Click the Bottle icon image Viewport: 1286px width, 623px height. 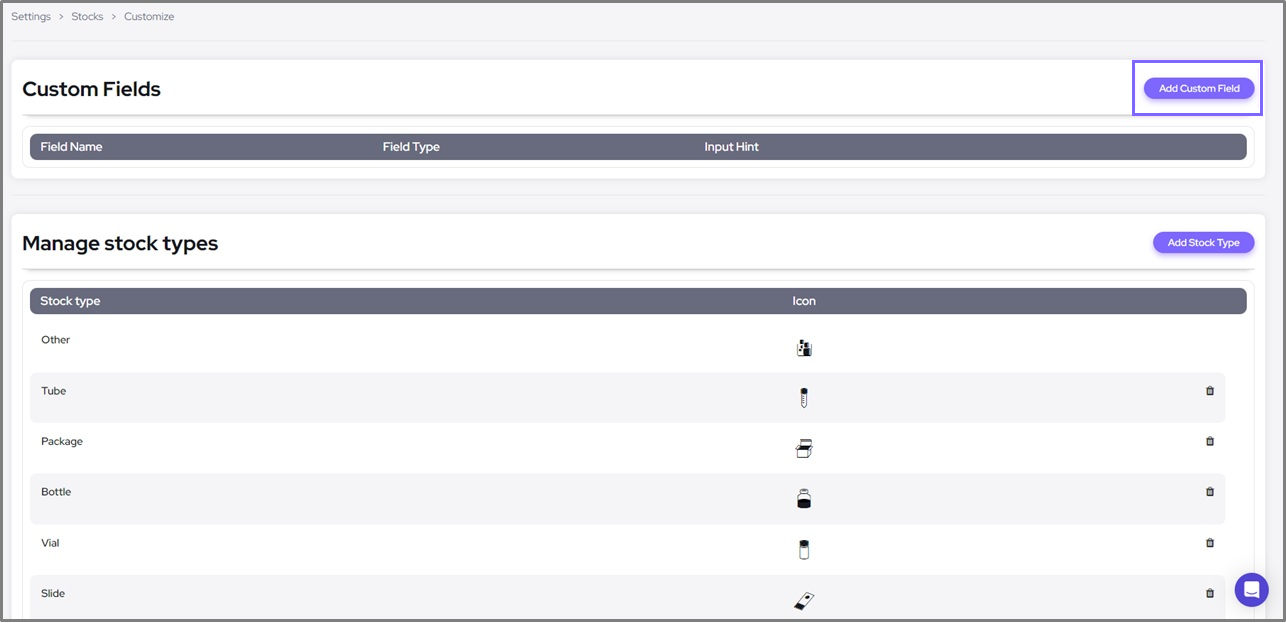point(804,499)
